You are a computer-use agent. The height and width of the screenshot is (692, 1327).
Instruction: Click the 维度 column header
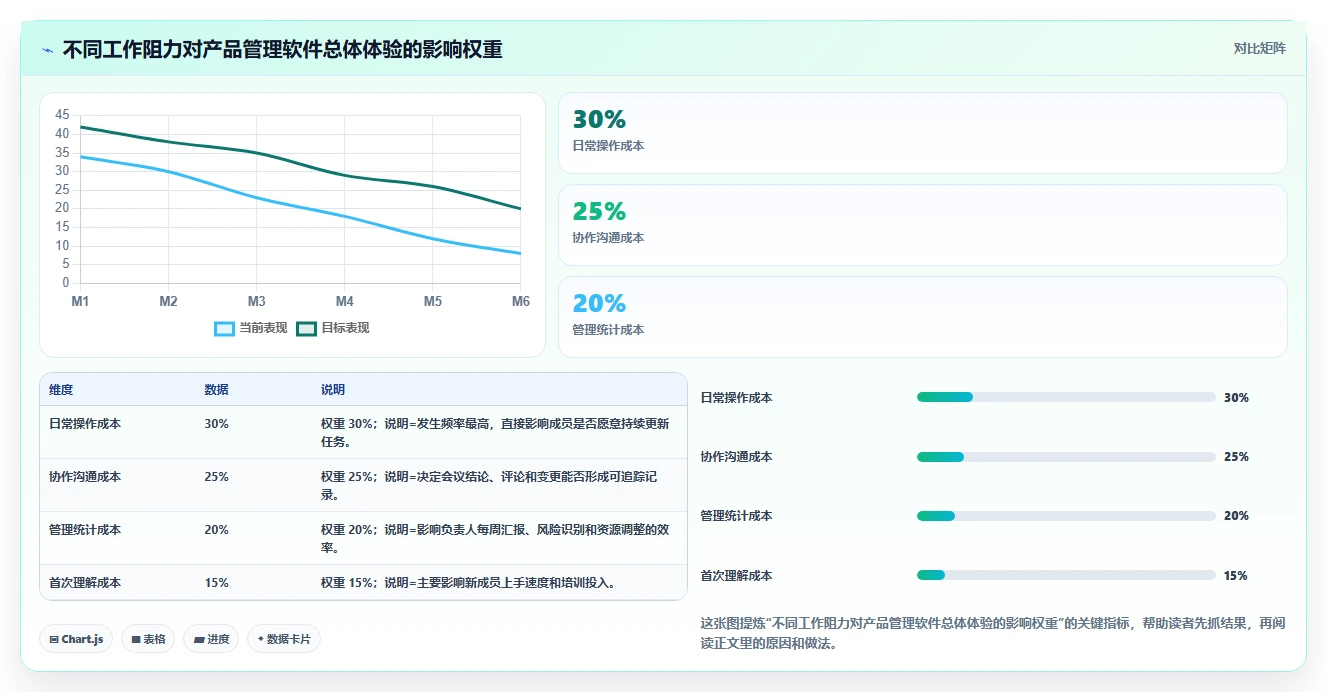(x=61, y=389)
